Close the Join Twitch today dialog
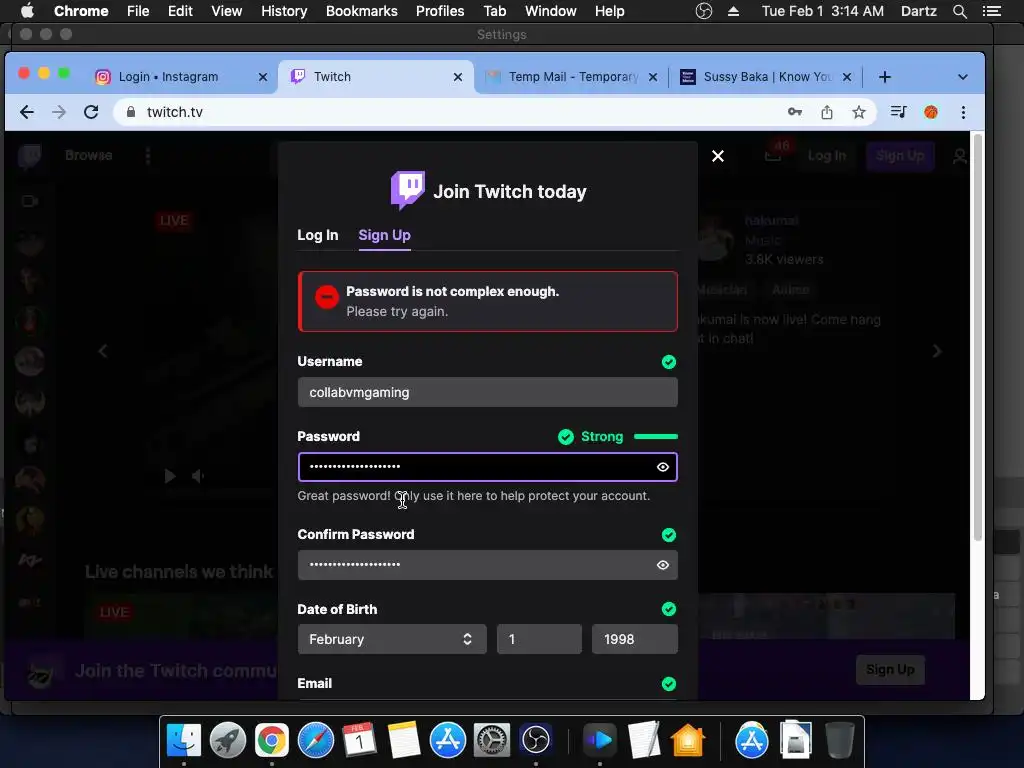 coord(718,156)
